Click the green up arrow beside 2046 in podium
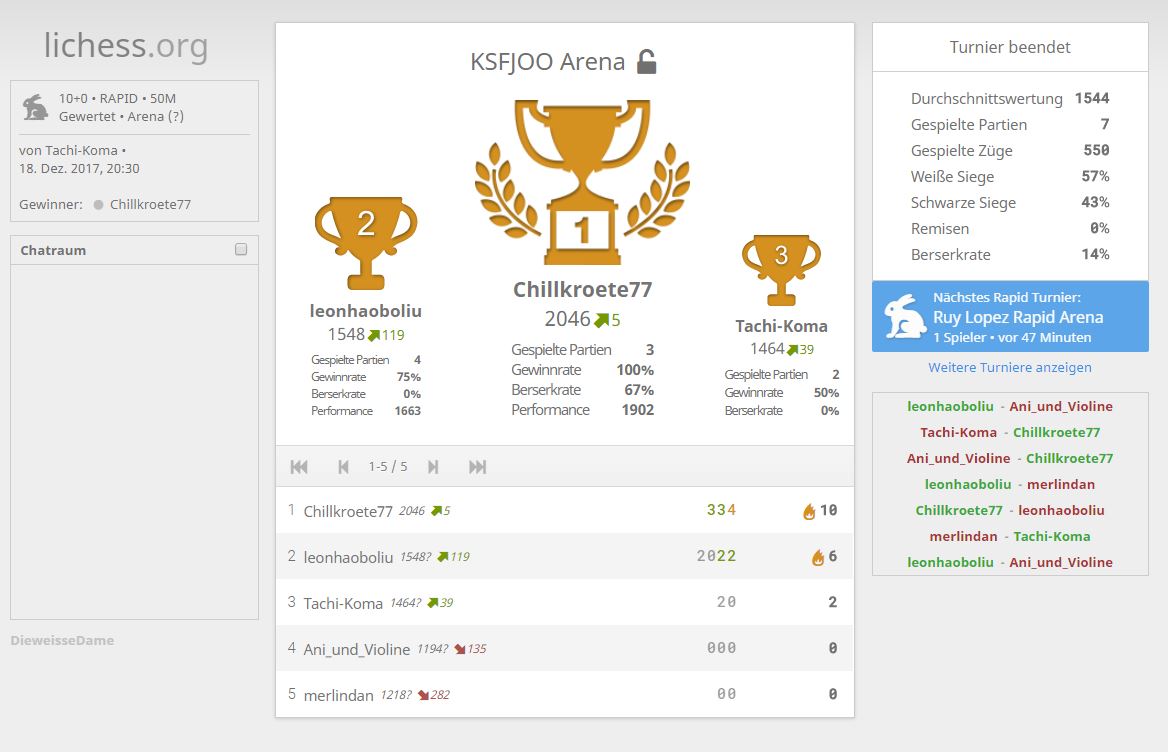Image resolution: width=1168 pixels, height=752 pixels. [x=600, y=320]
